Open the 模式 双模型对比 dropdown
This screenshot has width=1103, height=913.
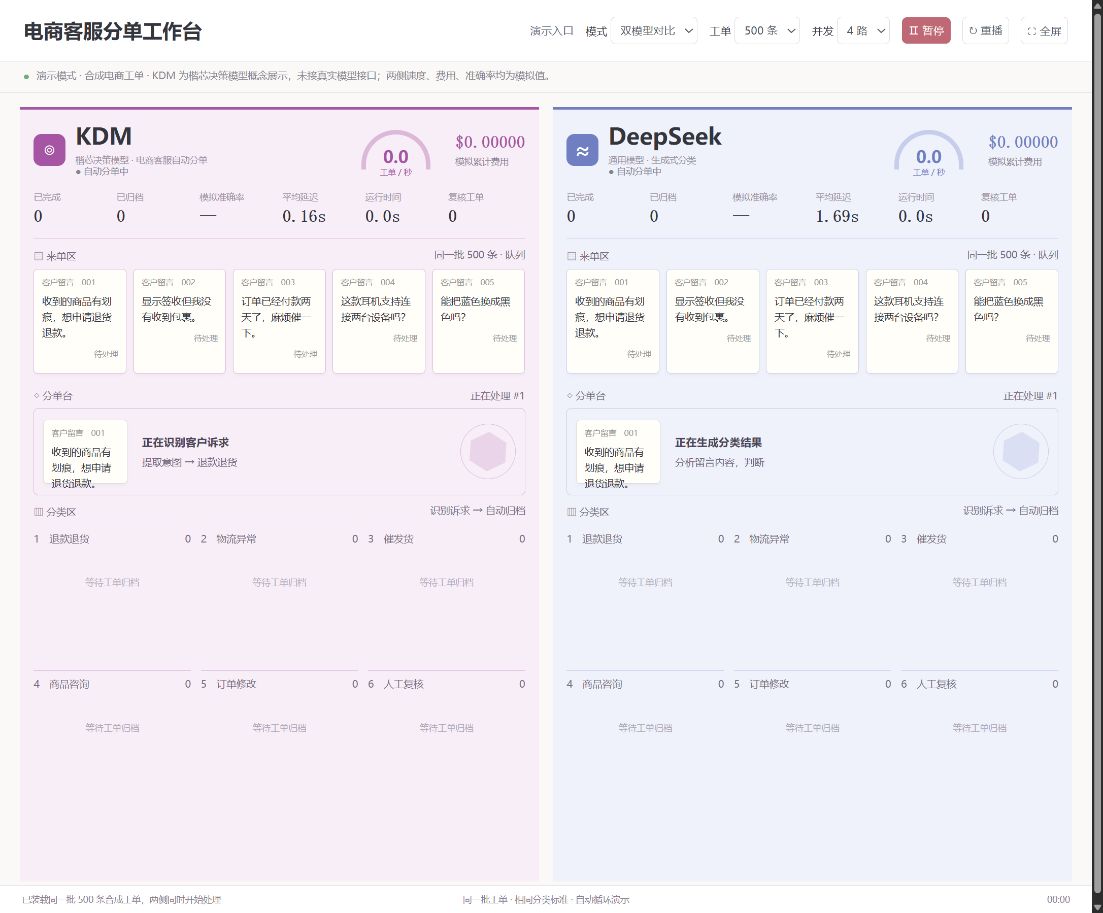(655, 31)
